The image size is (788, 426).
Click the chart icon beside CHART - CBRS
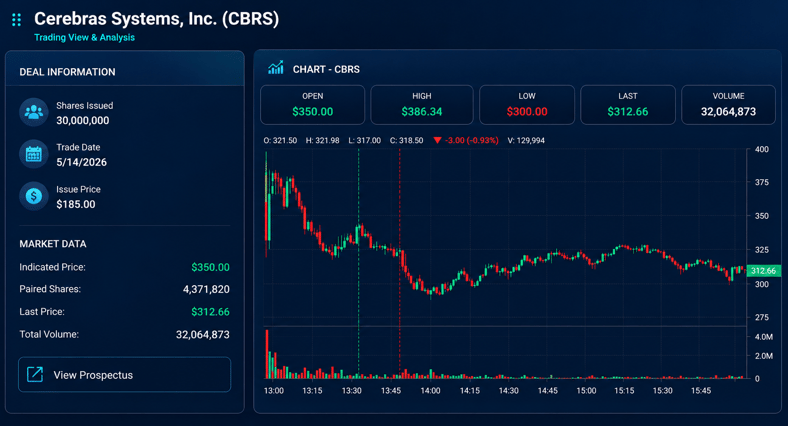point(275,68)
